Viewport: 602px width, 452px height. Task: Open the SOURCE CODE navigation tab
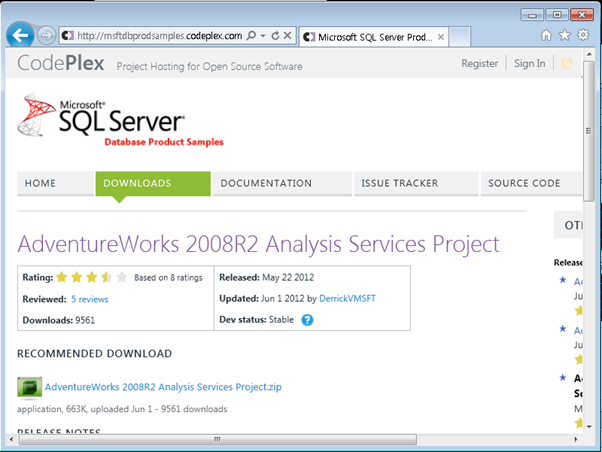(x=531, y=183)
